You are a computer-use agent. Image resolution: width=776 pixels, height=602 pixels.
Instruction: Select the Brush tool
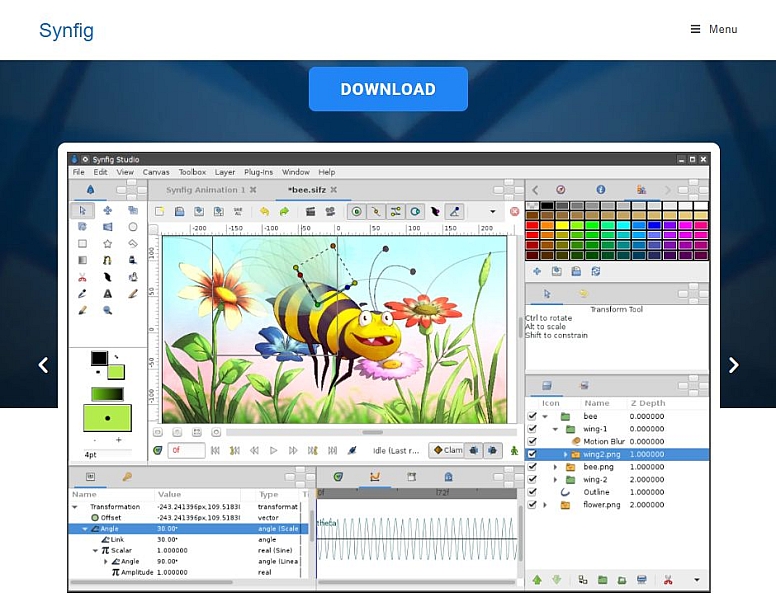[x=83, y=310]
